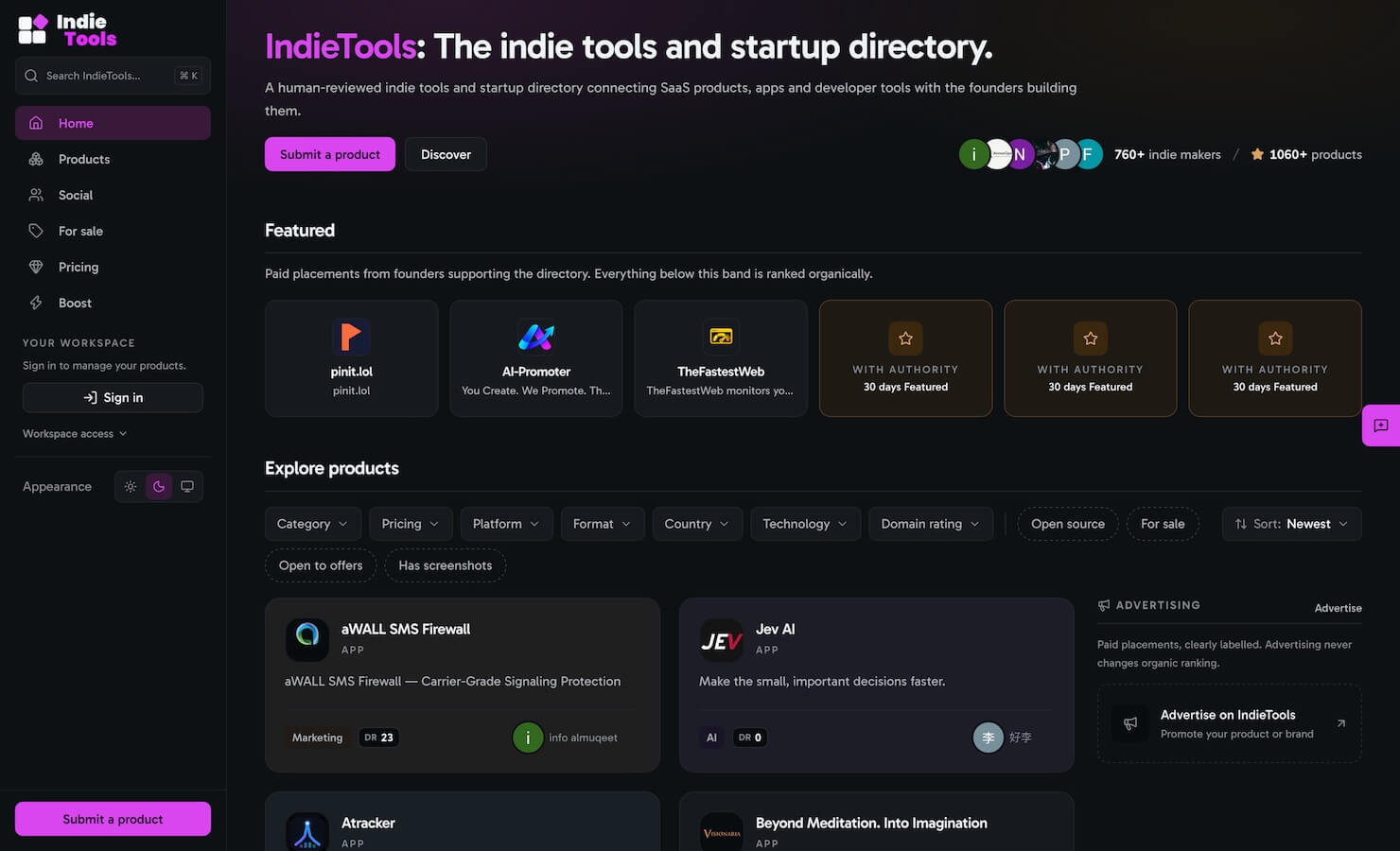
Task: Open the Jev AI title
Action: (x=775, y=629)
